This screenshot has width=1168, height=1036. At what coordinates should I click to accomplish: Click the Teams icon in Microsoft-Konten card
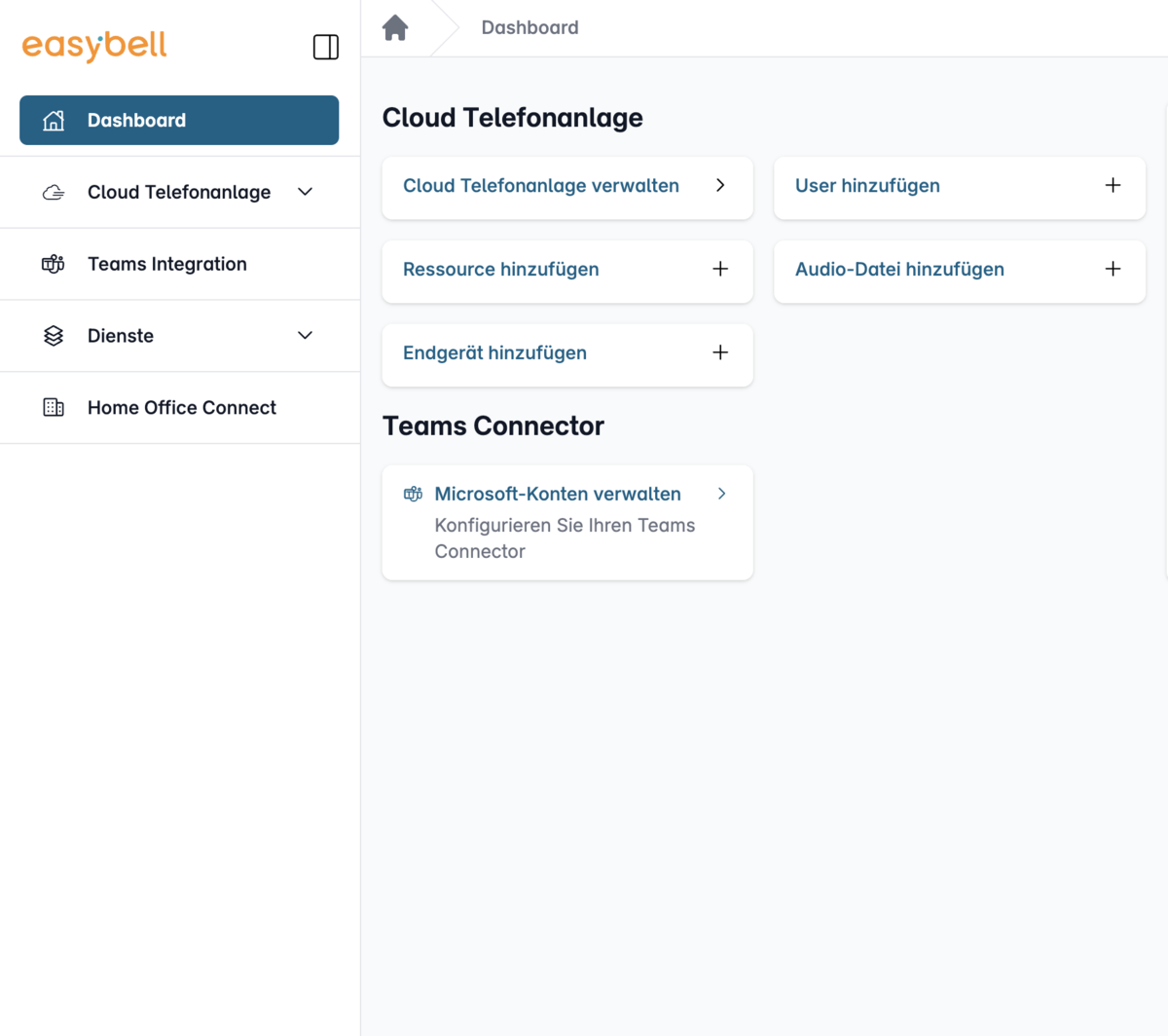[x=413, y=494]
